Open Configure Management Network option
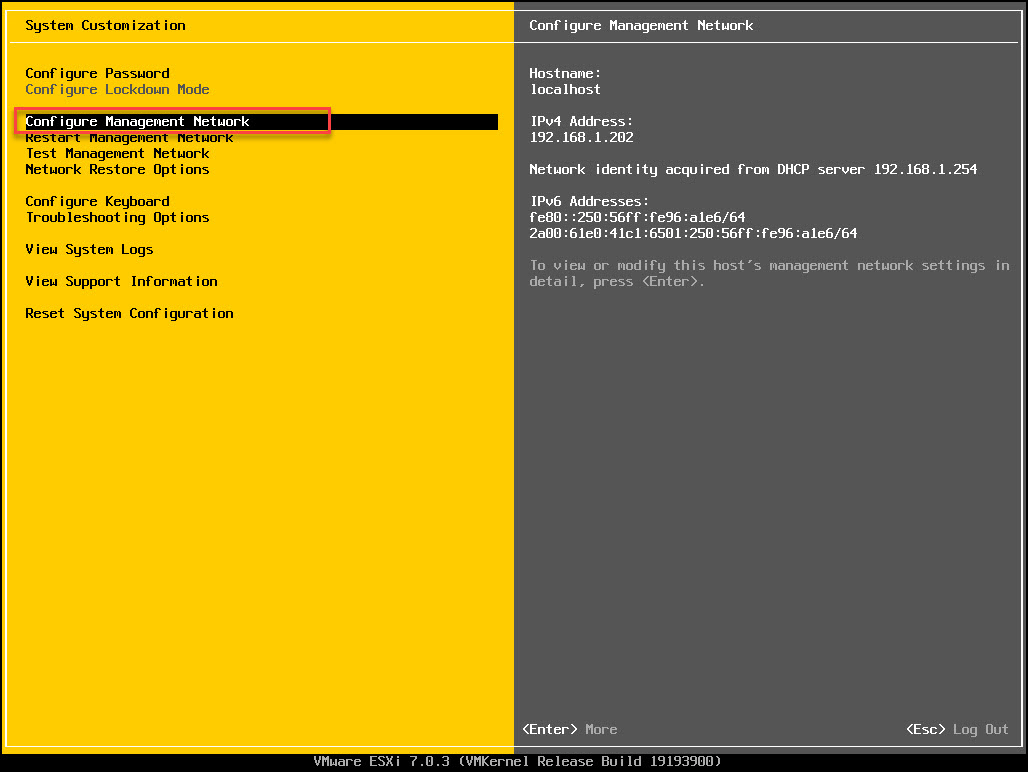The height and width of the screenshot is (772, 1028). (x=261, y=121)
